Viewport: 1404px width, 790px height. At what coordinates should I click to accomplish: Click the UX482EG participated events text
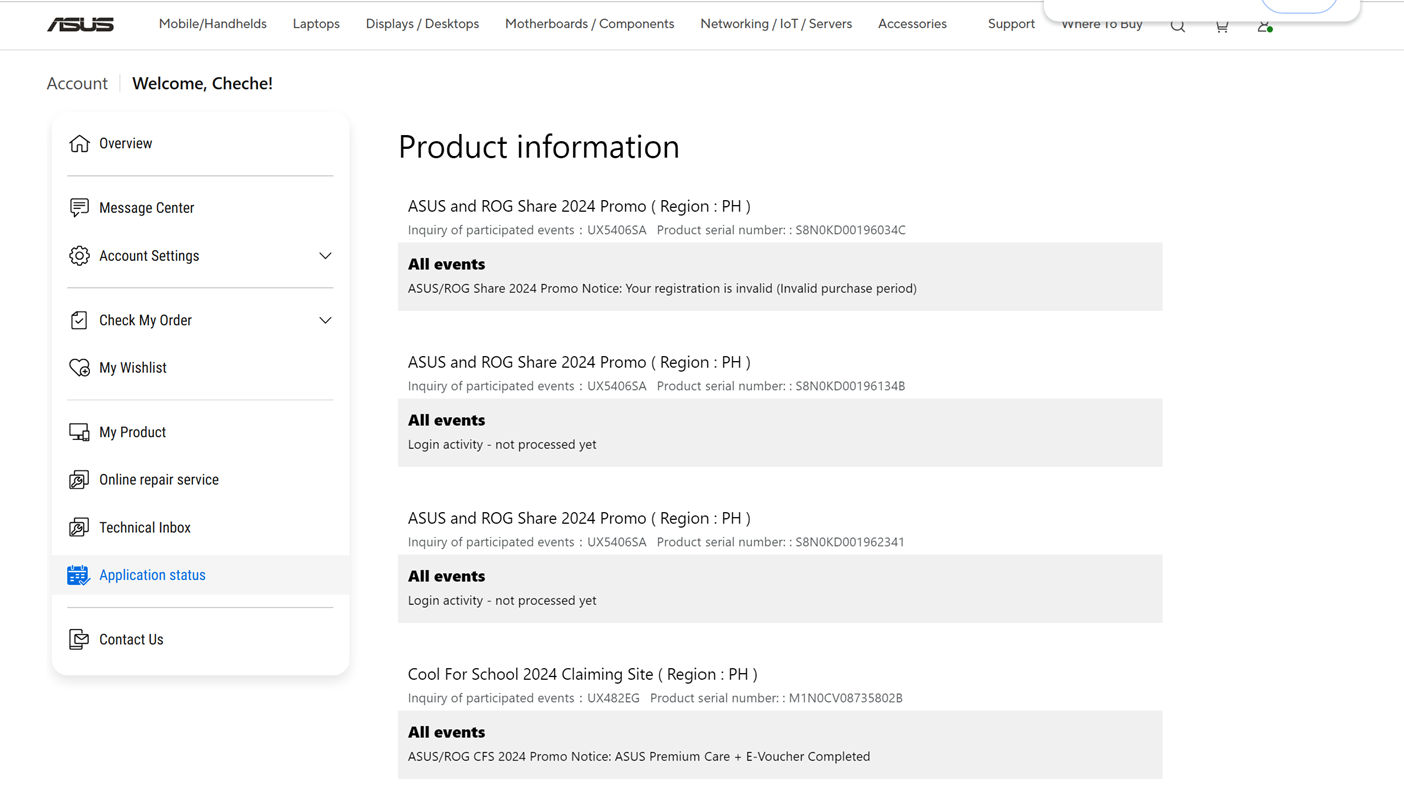click(x=613, y=698)
